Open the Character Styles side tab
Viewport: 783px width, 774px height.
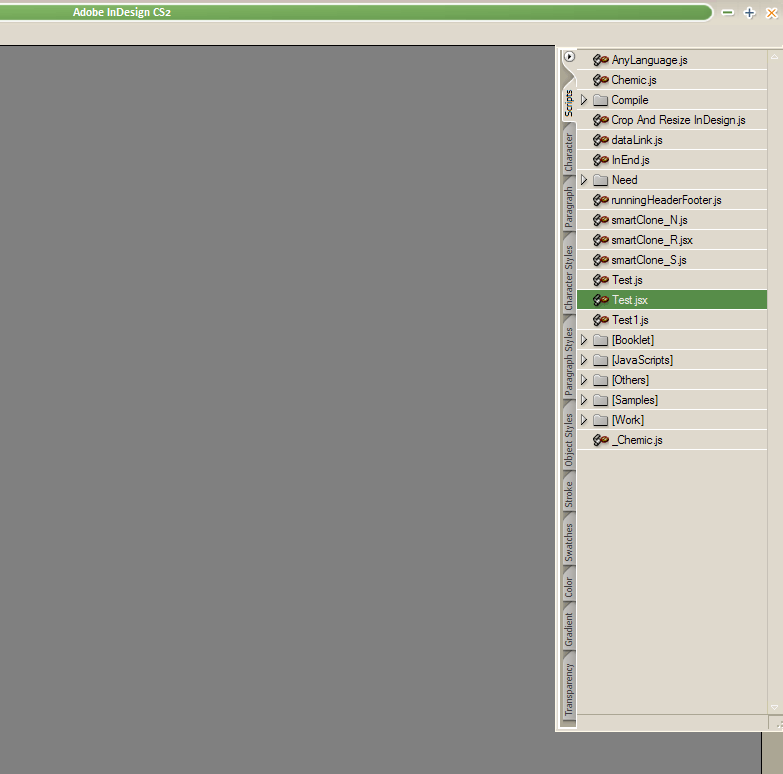569,278
